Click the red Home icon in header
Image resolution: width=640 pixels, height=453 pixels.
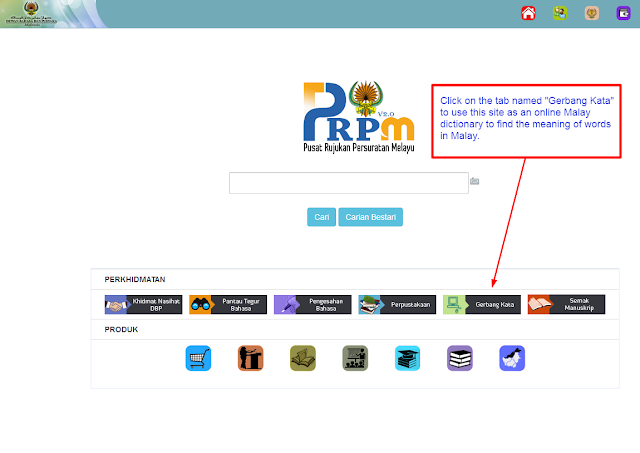[528, 13]
